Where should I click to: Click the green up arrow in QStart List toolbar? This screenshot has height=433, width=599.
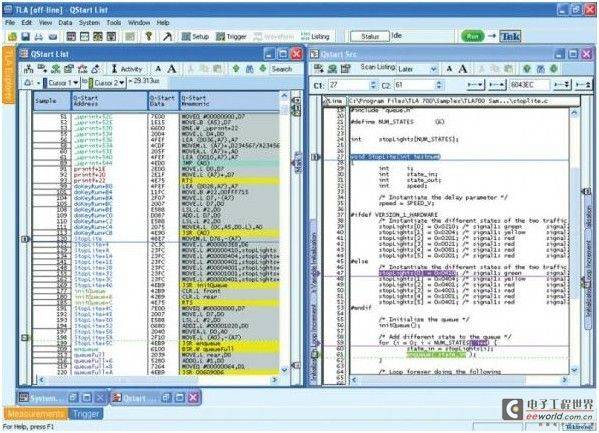tap(236, 69)
